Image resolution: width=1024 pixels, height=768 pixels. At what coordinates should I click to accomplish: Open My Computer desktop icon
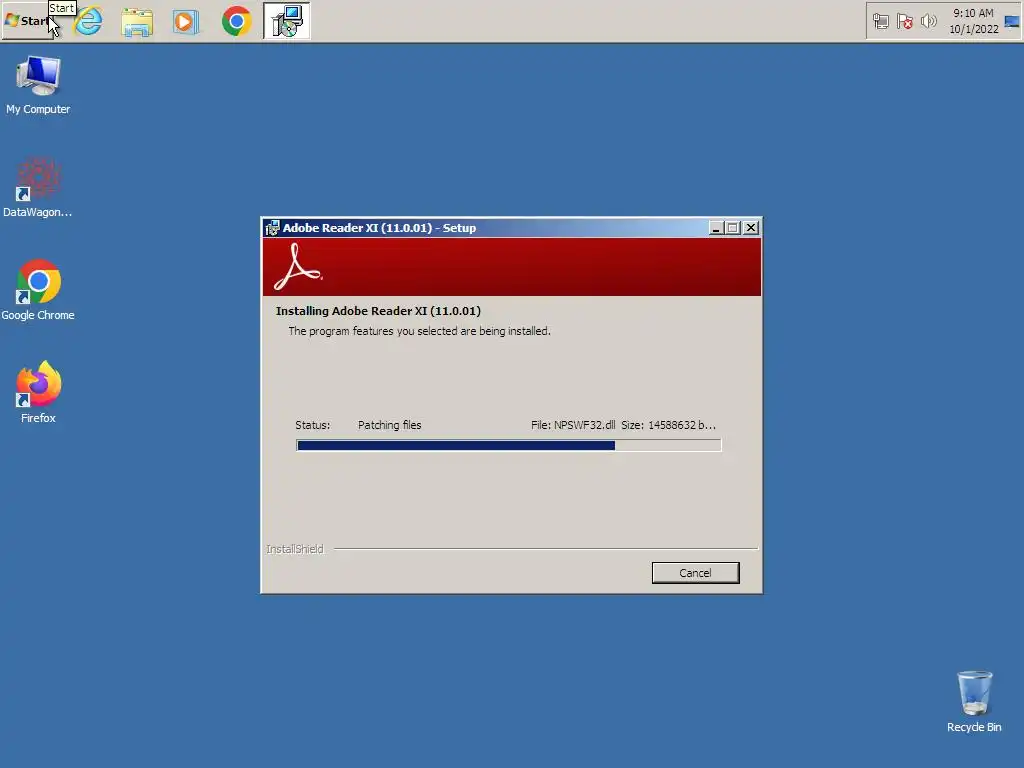[38, 86]
